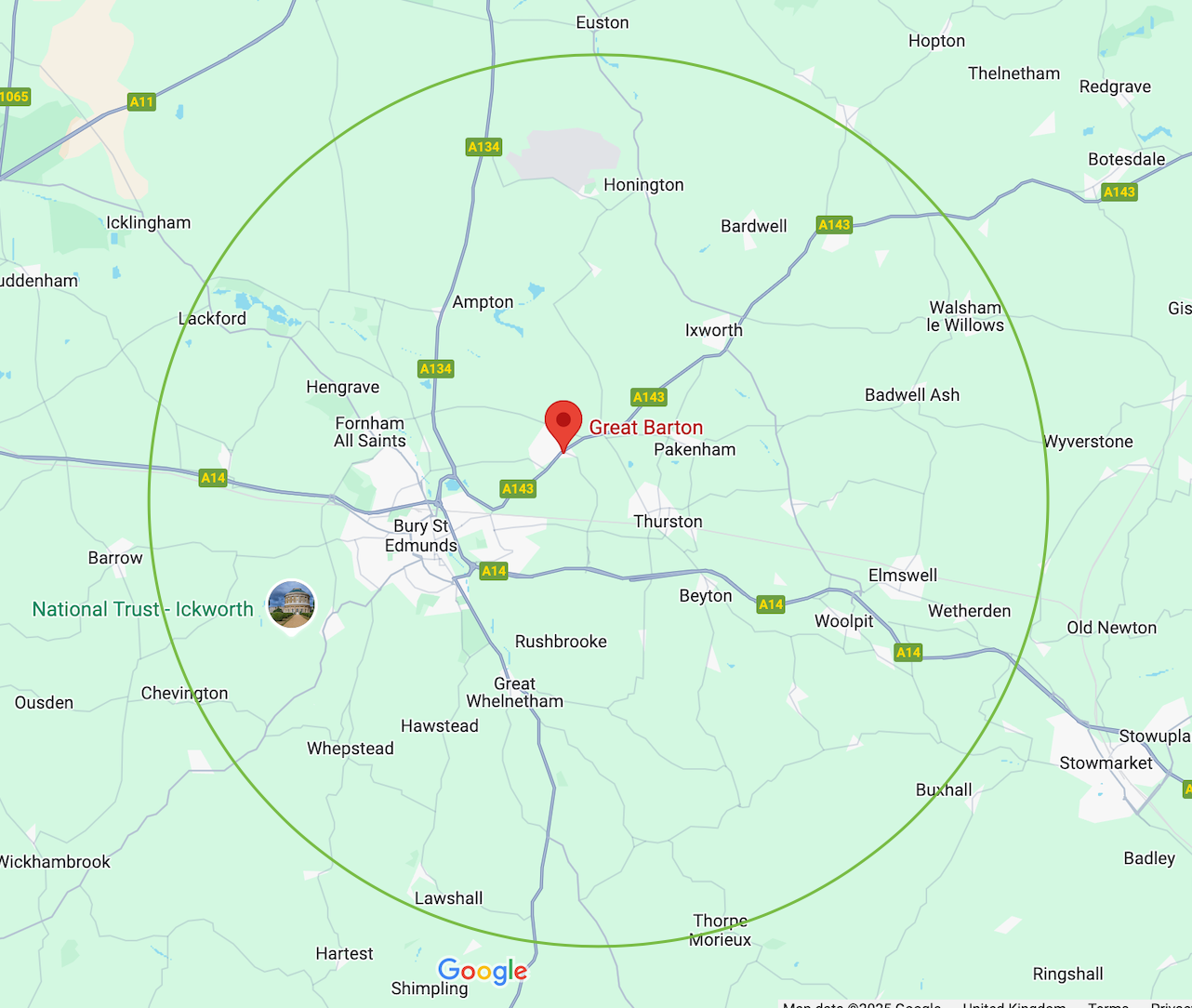1192x1008 pixels.
Task: Open the National Trust Ickworth photo thumbnail
Action: 291,604
